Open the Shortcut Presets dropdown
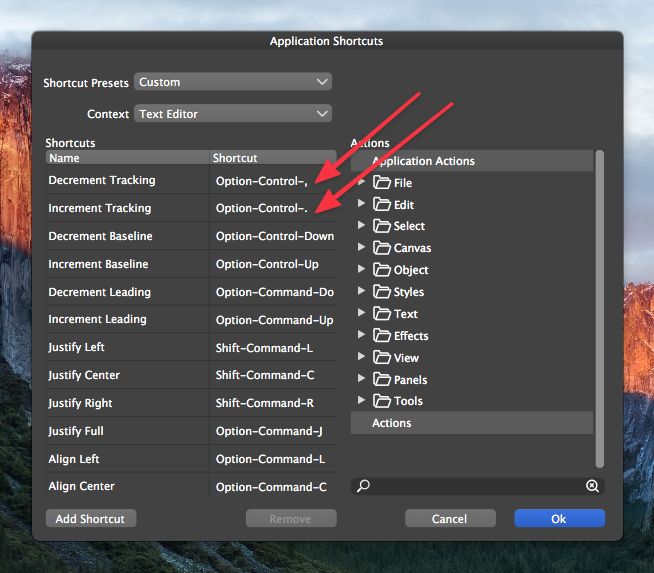This screenshot has height=573, width=654. [x=233, y=82]
